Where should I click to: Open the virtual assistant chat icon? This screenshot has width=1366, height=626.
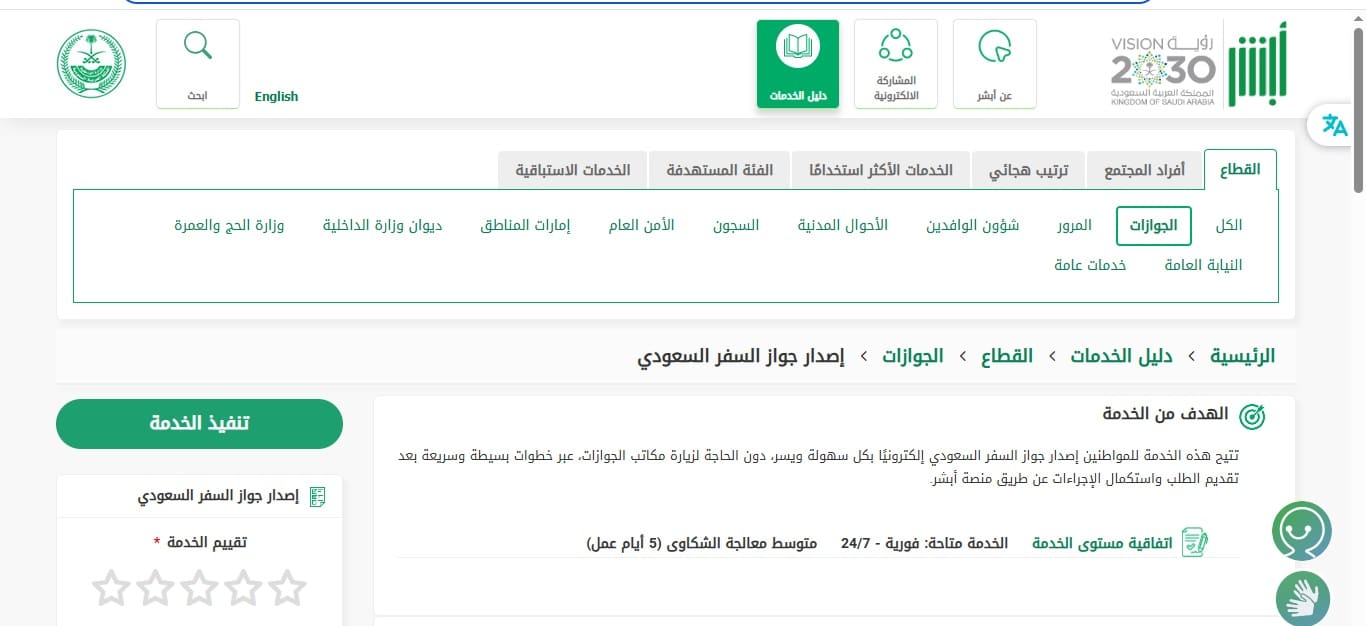click(1302, 531)
